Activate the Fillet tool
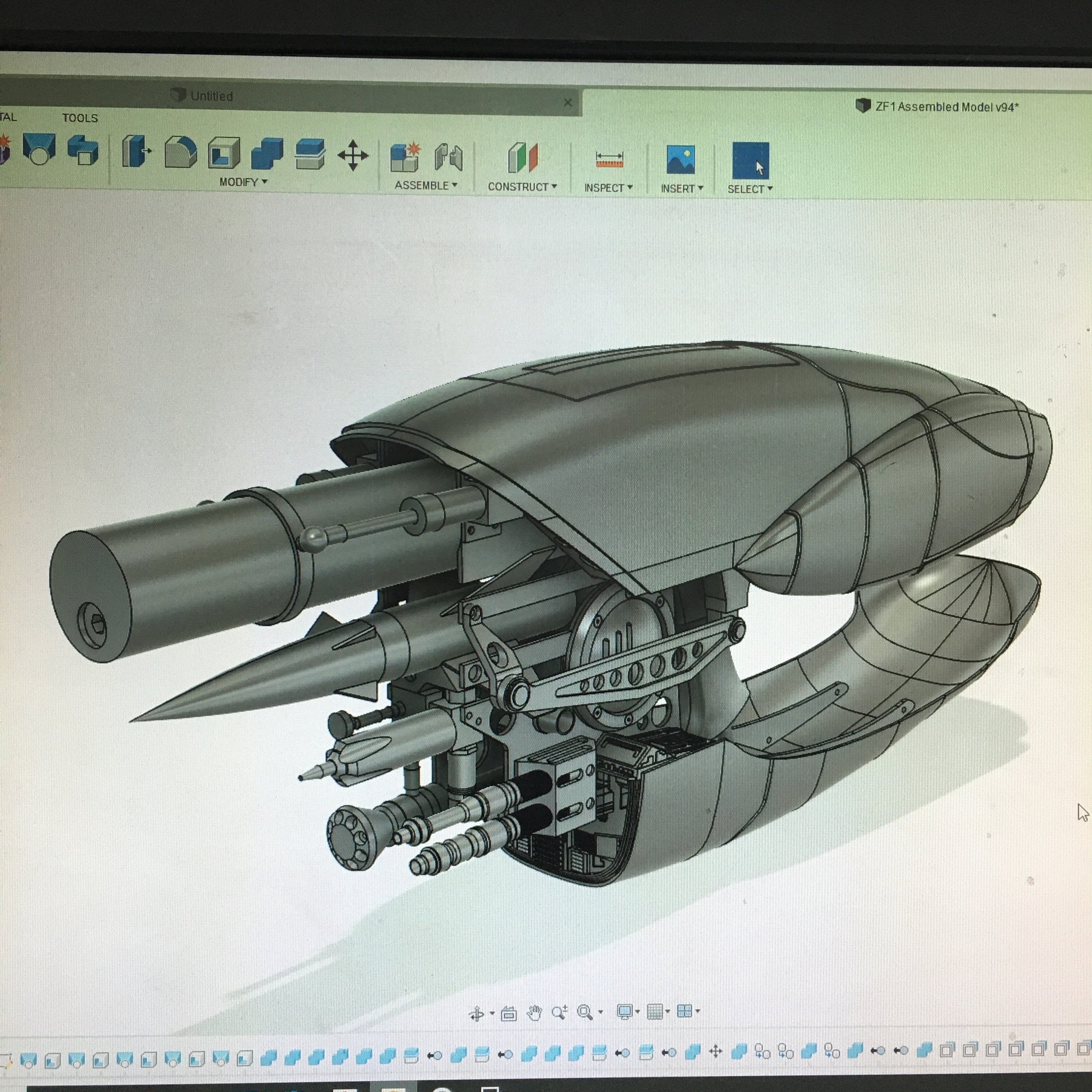 pyautogui.click(x=180, y=151)
